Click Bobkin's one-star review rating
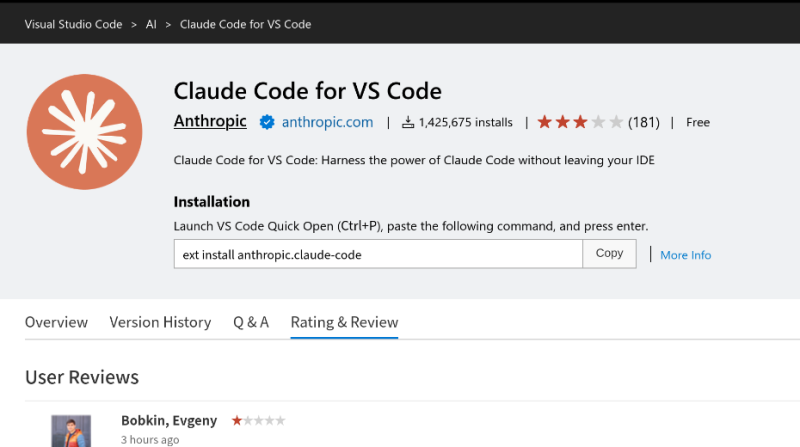 point(258,421)
